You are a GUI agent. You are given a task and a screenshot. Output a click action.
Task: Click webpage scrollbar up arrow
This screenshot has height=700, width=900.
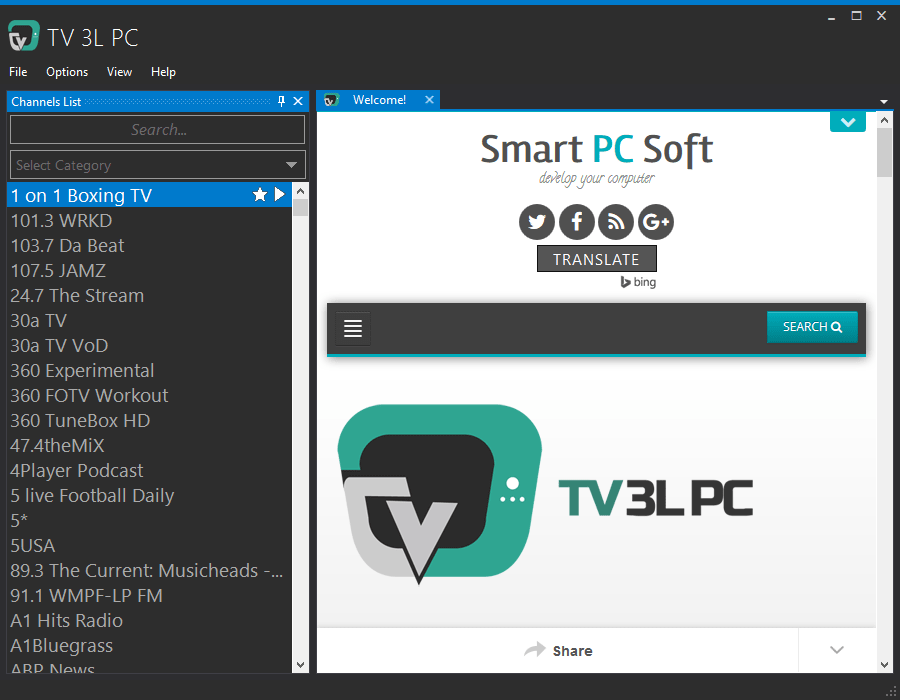[884, 120]
